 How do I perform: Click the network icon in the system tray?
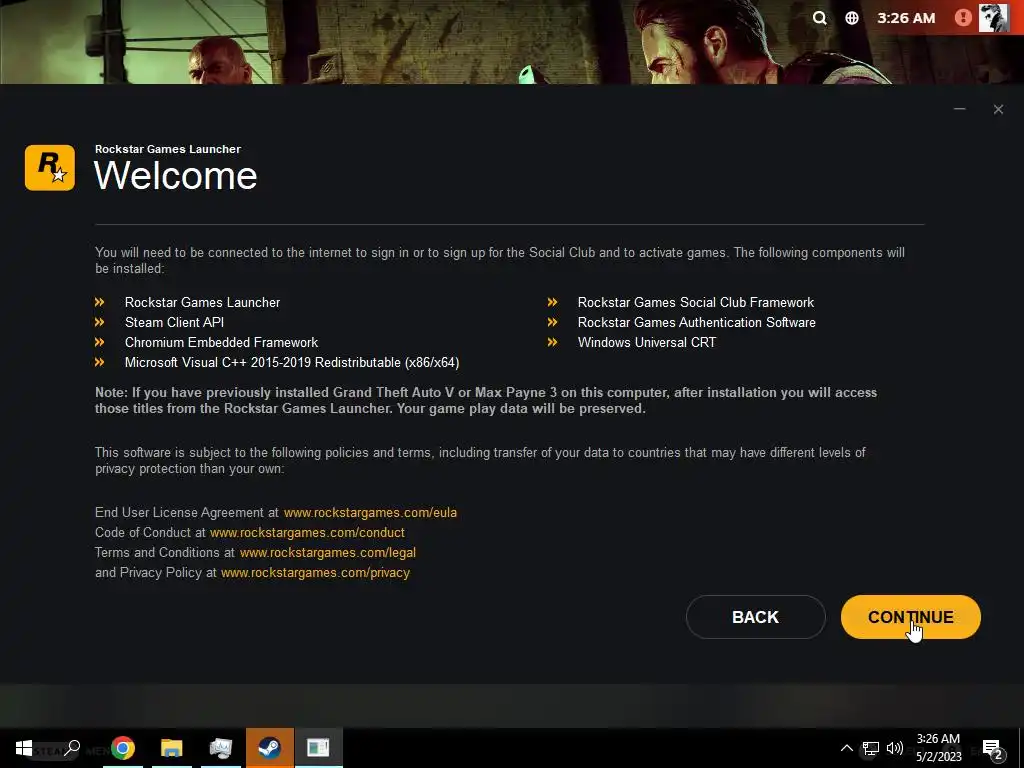tap(871, 748)
